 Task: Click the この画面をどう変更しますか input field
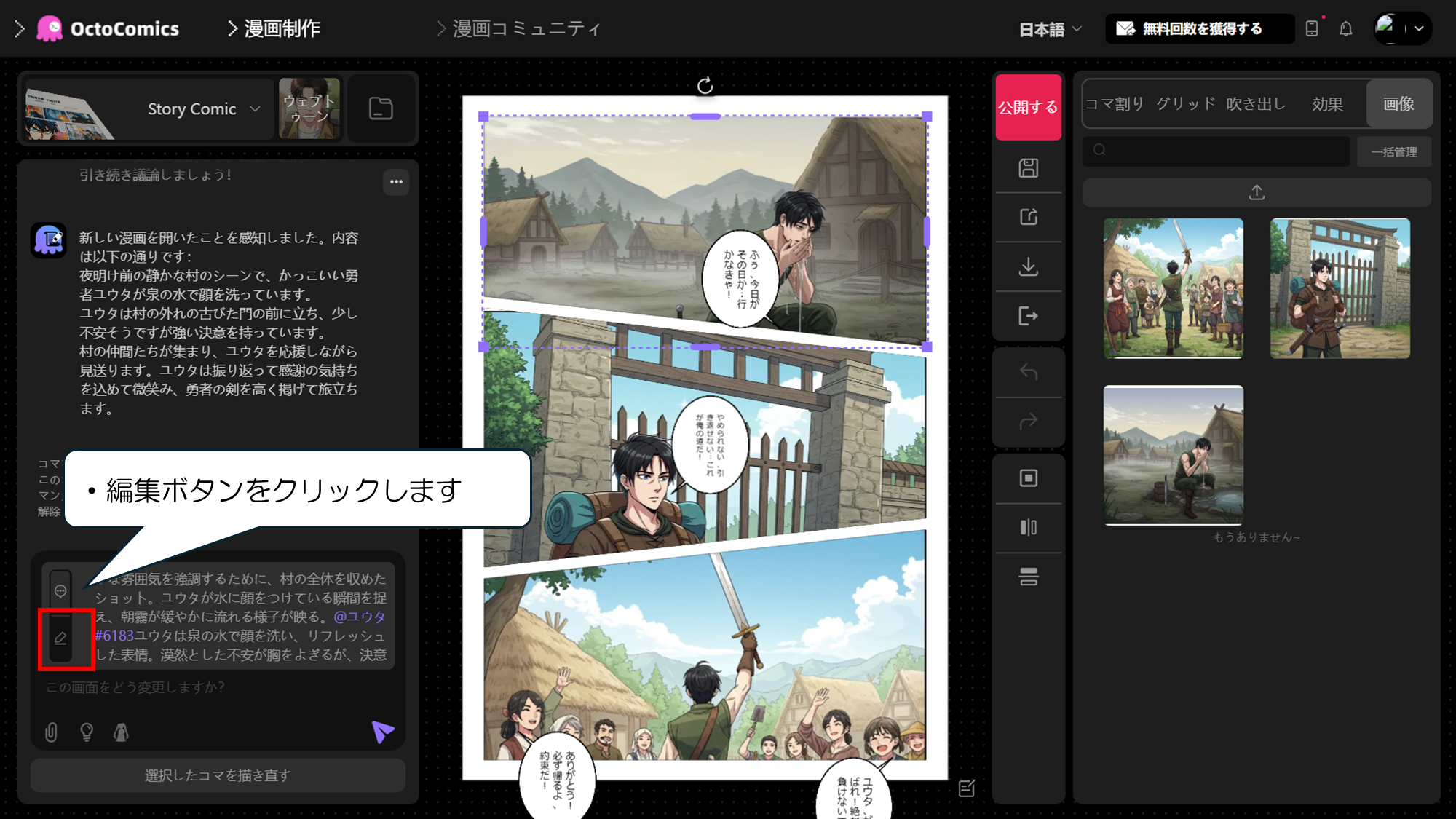(217, 687)
